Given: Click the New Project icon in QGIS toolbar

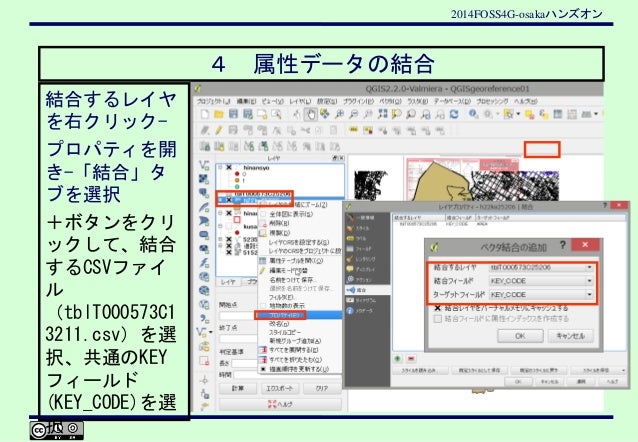Looking at the screenshot, I should 205,114.
